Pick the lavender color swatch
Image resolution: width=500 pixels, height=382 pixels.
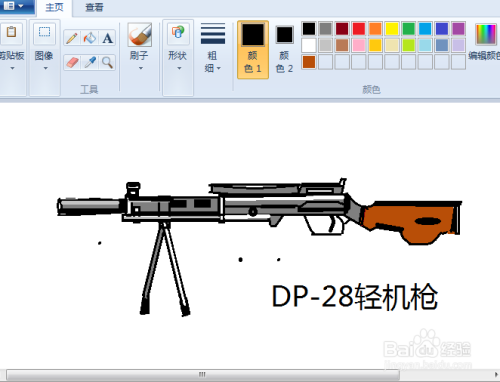click(459, 45)
